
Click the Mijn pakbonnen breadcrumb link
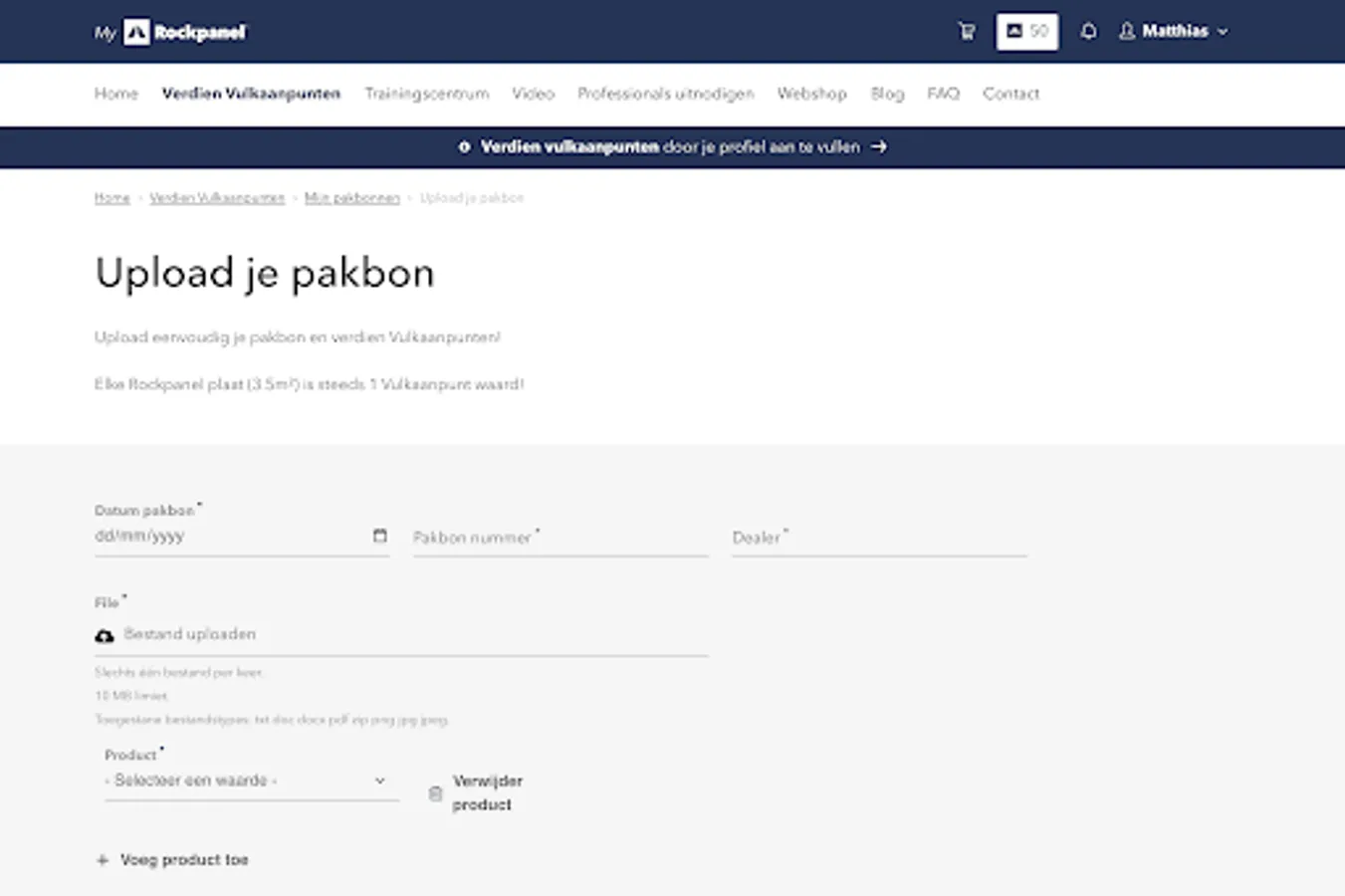pyautogui.click(x=352, y=198)
